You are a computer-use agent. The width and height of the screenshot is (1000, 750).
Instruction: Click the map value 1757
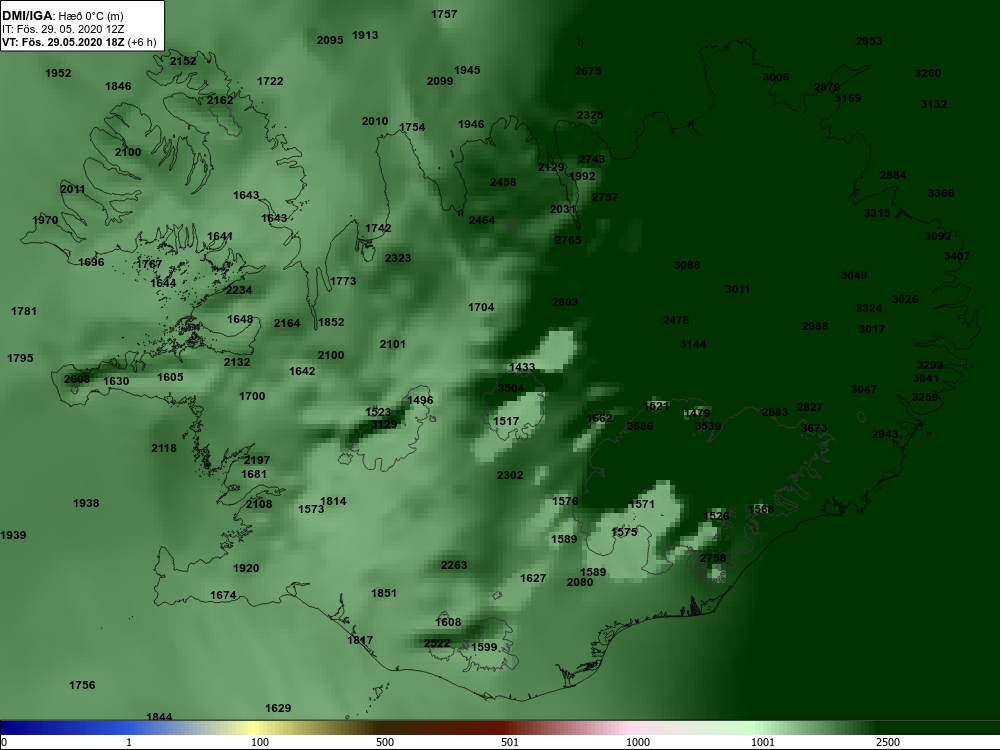pos(444,14)
